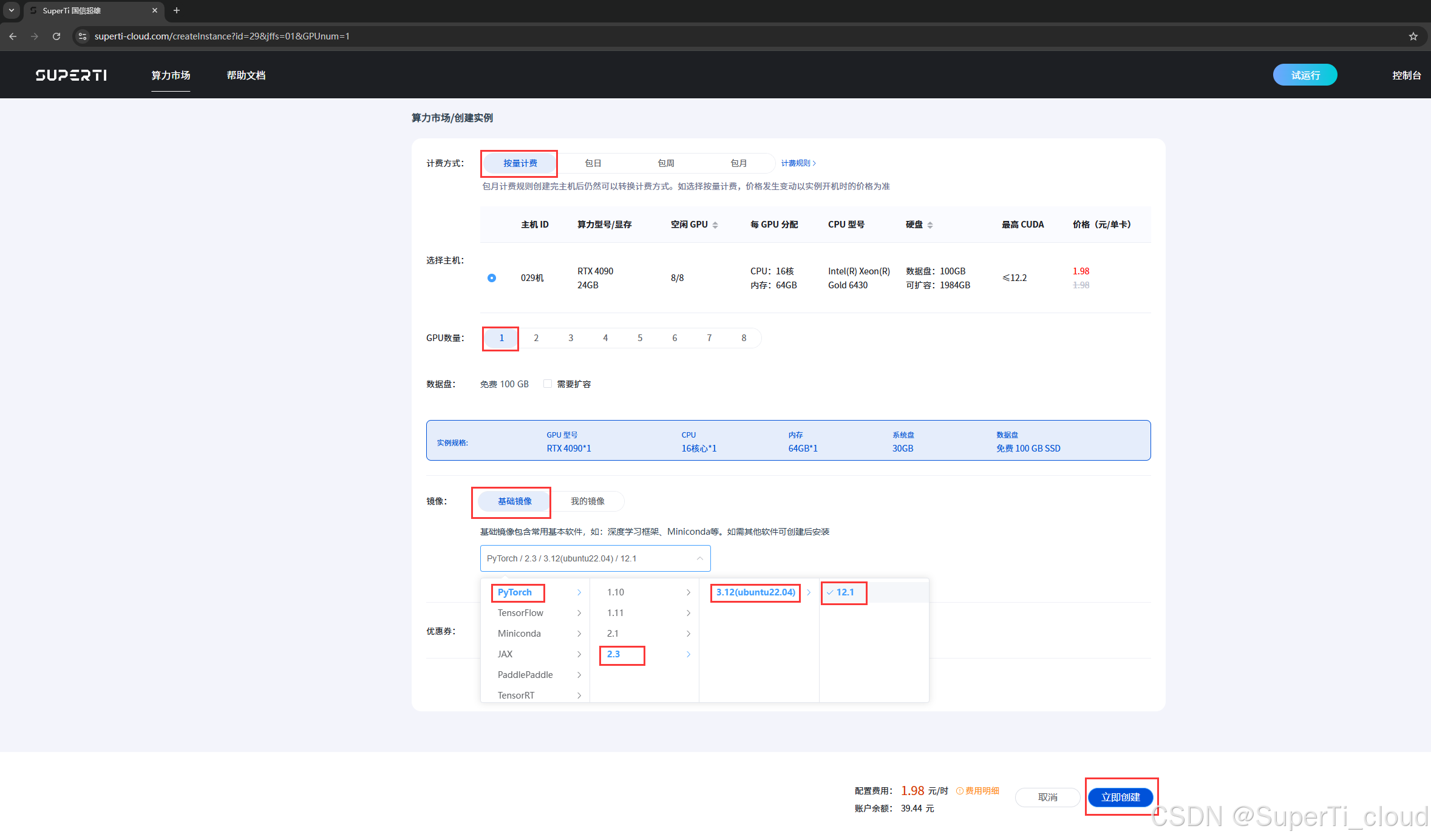
Task: Click the 最高 CUDA column header
Action: pos(1023,225)
